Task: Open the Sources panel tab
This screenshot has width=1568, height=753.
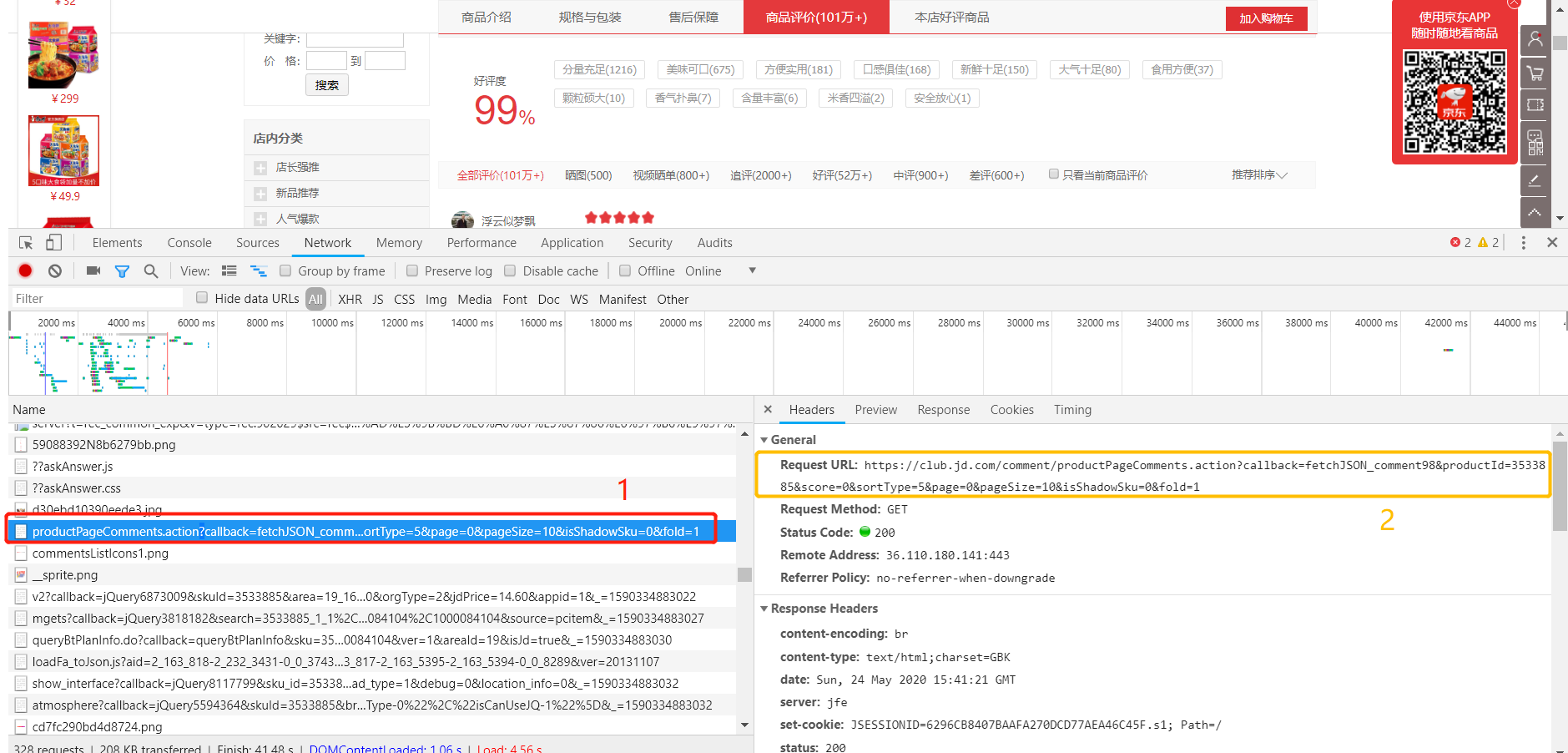Action: (x=258, y=243)
